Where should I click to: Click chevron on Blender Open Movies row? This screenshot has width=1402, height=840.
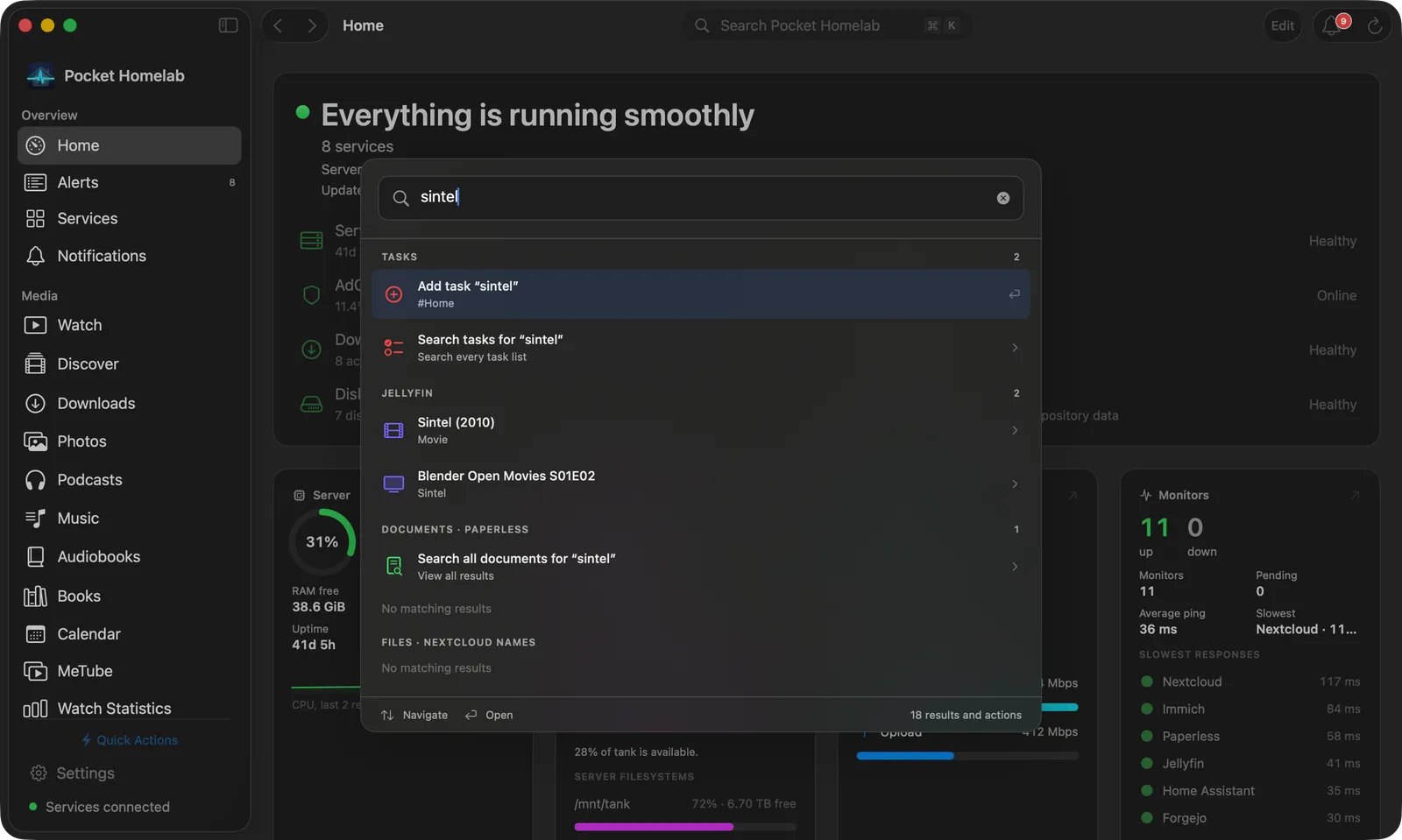click(x=1015, y=484)
